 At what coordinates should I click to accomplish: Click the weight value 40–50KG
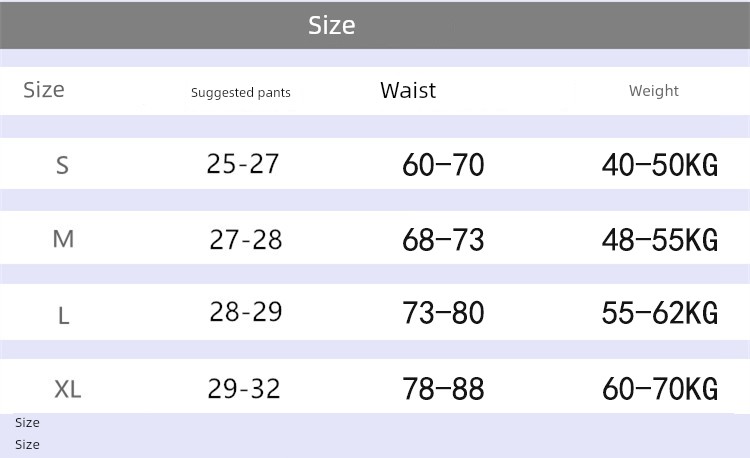660,165
